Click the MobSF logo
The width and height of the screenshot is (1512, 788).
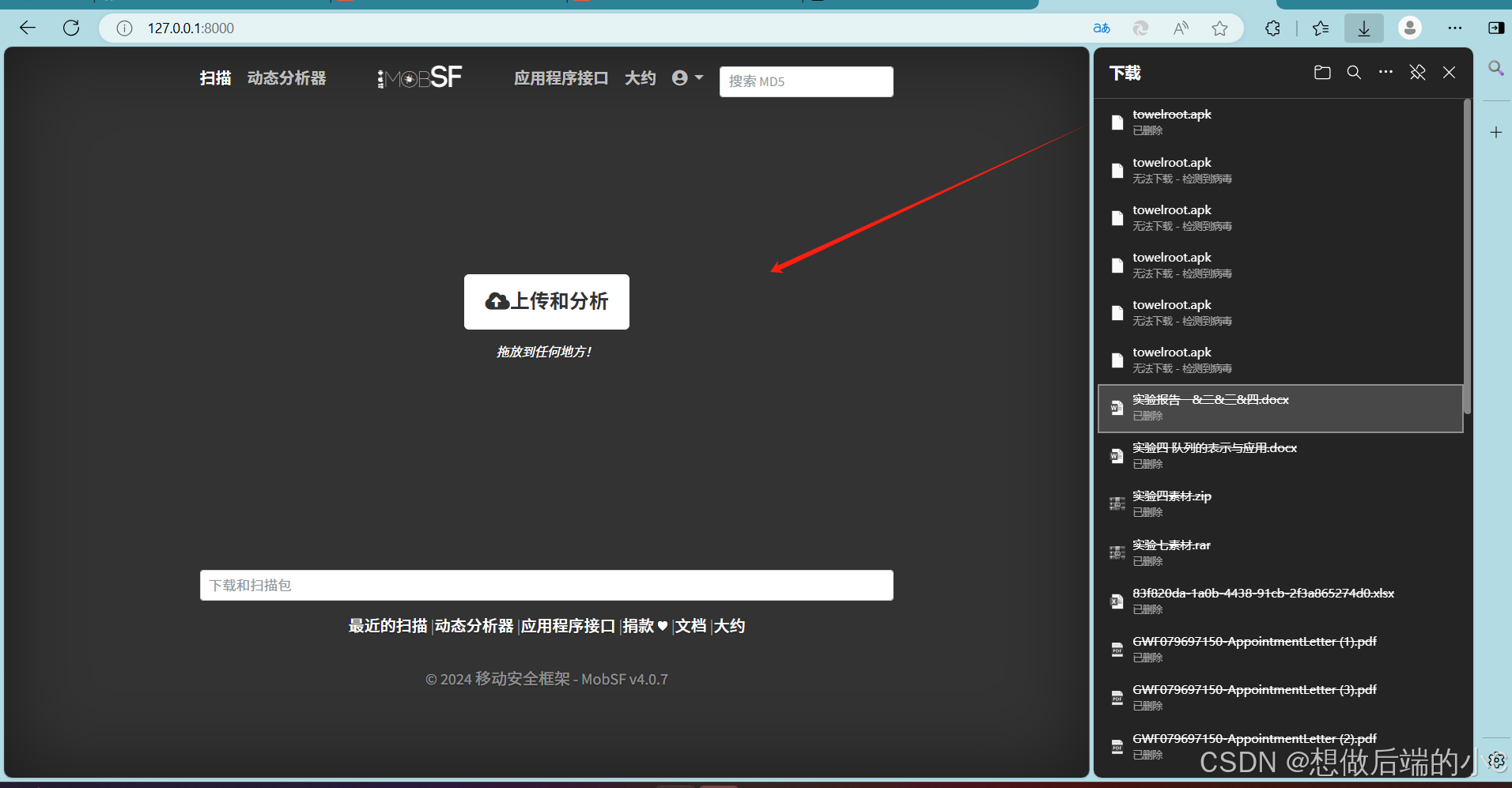(x=420, y=77)
